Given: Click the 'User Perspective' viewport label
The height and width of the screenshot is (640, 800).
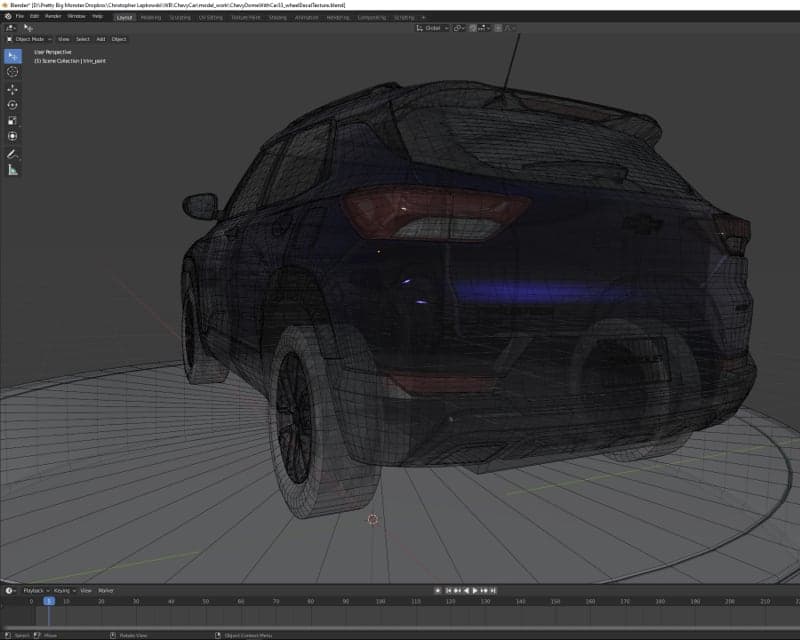Looking at the screenshot, I should click(53, 52).
